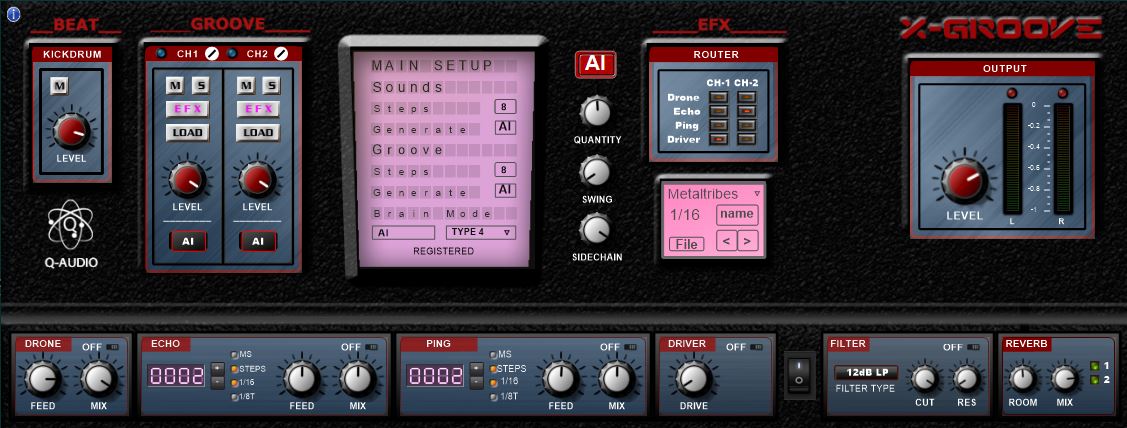Flip the power rocker switch near Driver
Screen dimensions: 1127x428
point(801,375)
